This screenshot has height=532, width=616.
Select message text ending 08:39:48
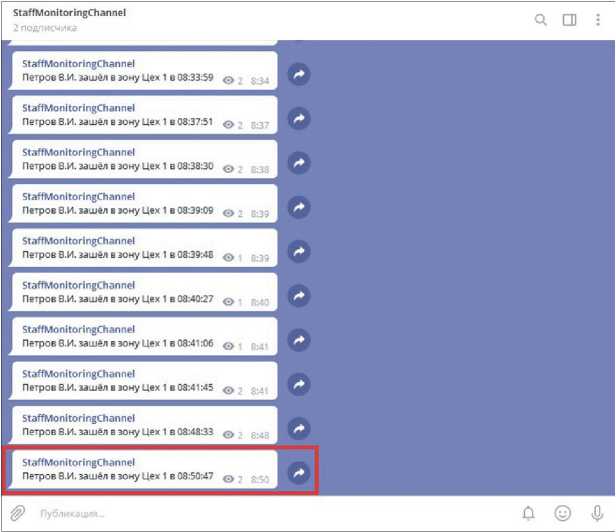point(118,255)
